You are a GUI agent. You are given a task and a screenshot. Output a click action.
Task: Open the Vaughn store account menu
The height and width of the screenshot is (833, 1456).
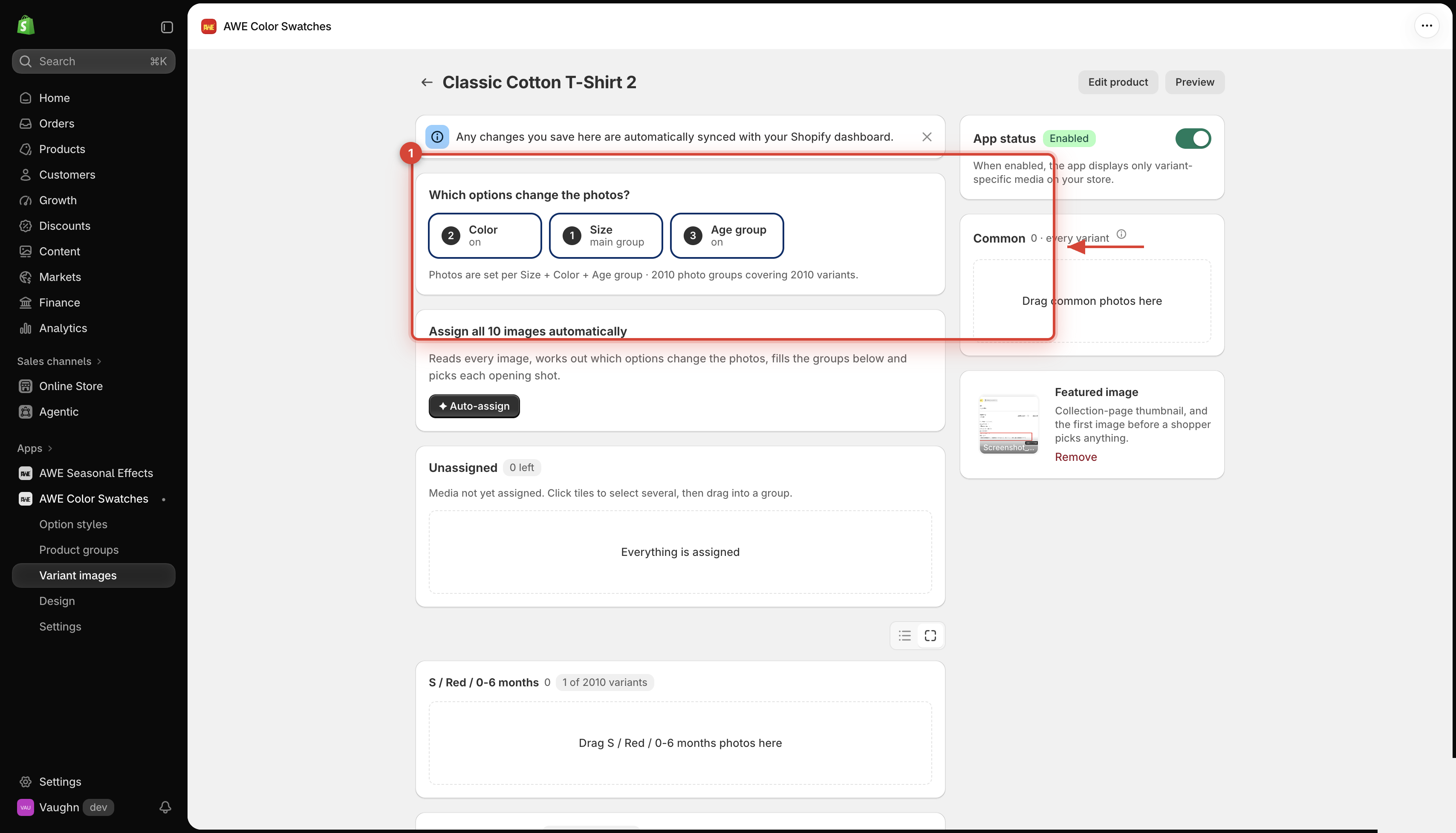coord(66,807)
